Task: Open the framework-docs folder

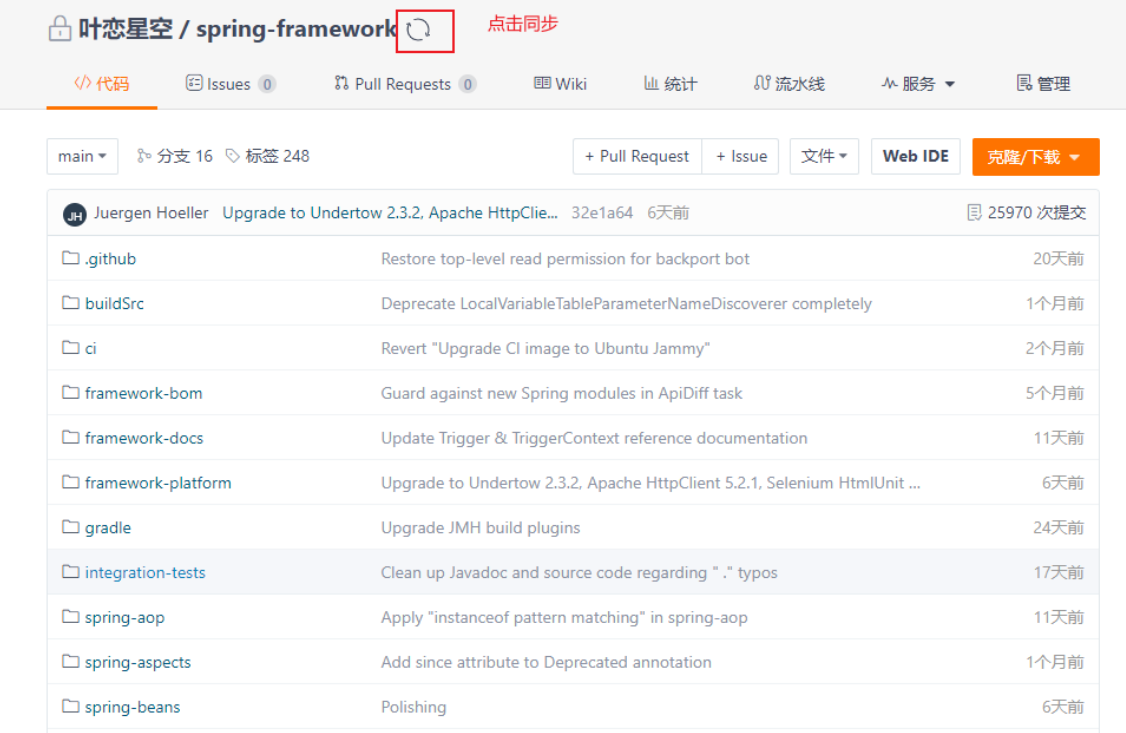Action: coord(144,438)
